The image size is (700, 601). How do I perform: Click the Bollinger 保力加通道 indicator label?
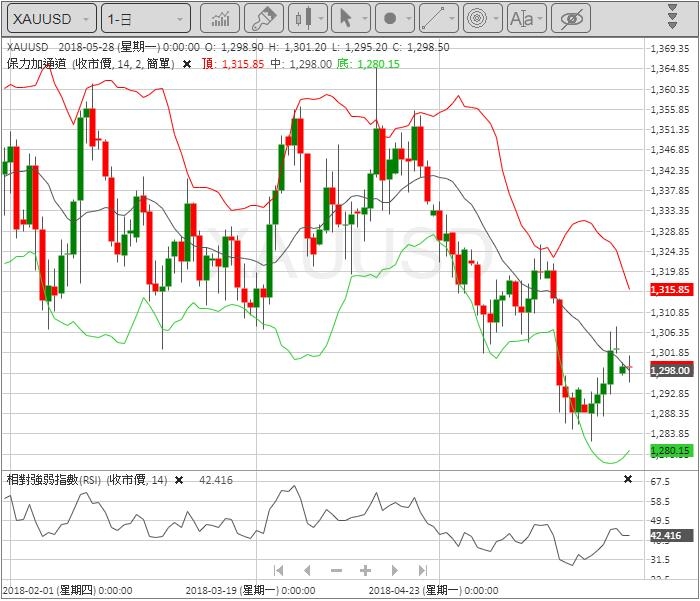click(x=90, y=64)
